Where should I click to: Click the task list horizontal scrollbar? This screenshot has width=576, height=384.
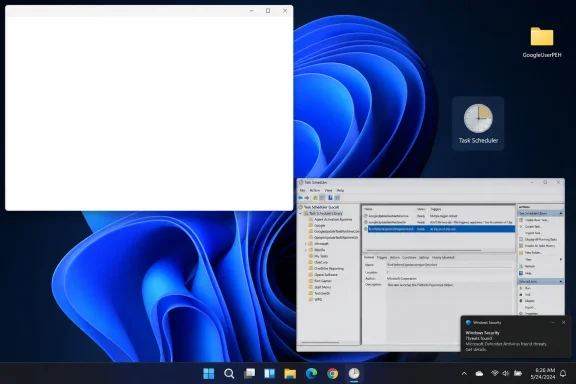(424, 251)
